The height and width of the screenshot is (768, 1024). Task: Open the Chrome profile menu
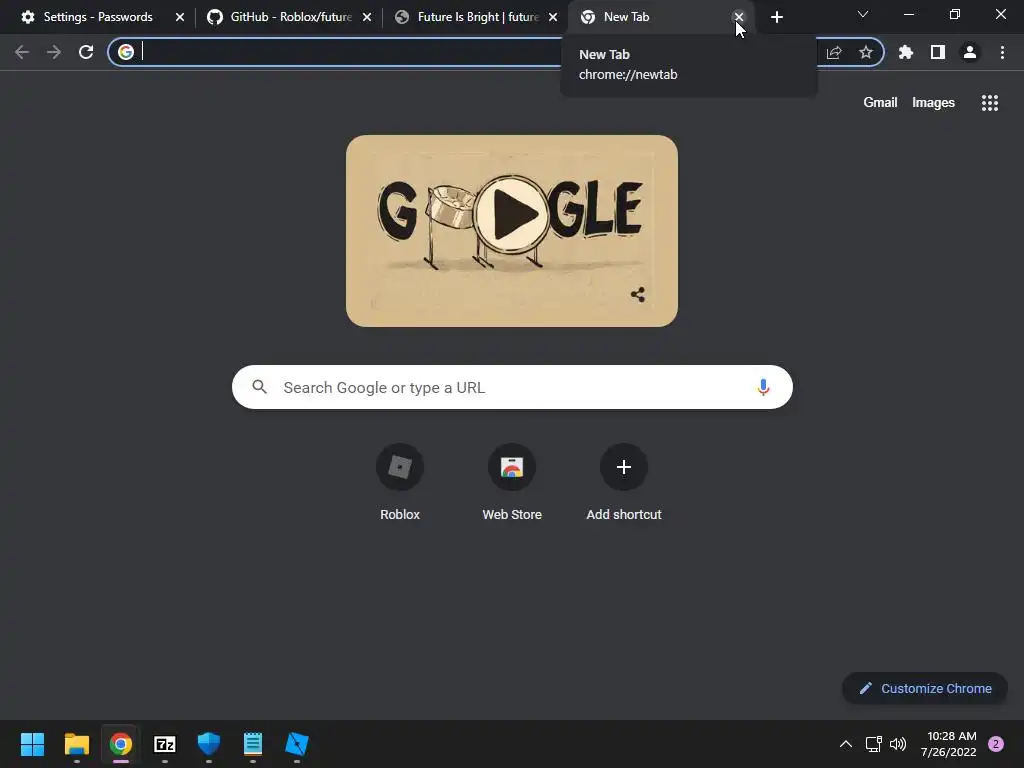(x=970, y=52)
